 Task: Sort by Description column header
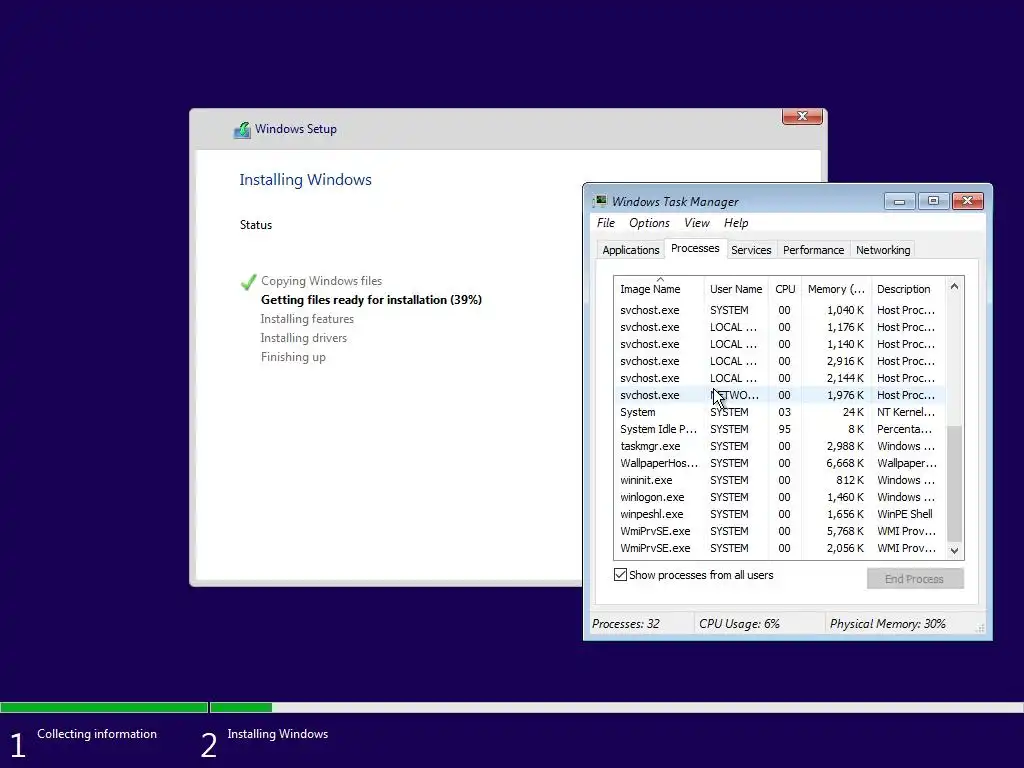click(x=908, y=289)
